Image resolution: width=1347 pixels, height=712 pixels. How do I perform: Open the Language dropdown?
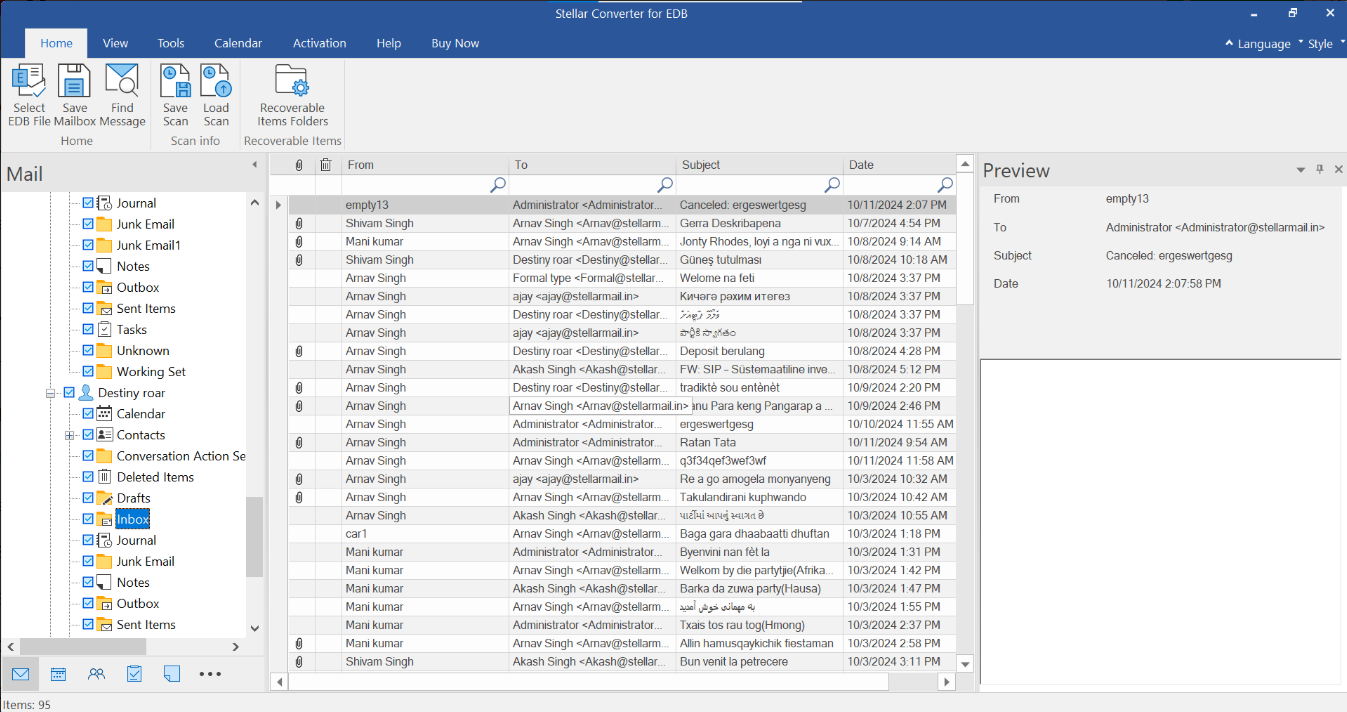[1263, 44]
